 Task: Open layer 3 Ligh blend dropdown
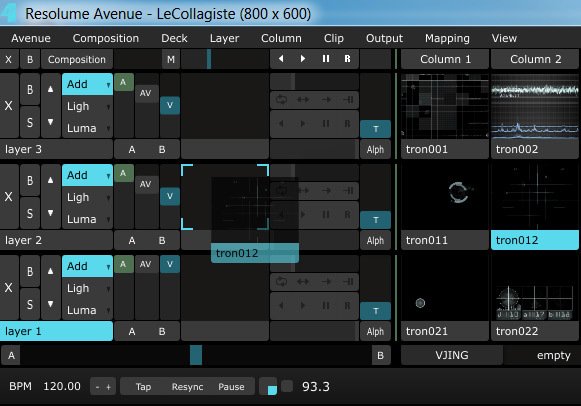(x=87, y=106)
